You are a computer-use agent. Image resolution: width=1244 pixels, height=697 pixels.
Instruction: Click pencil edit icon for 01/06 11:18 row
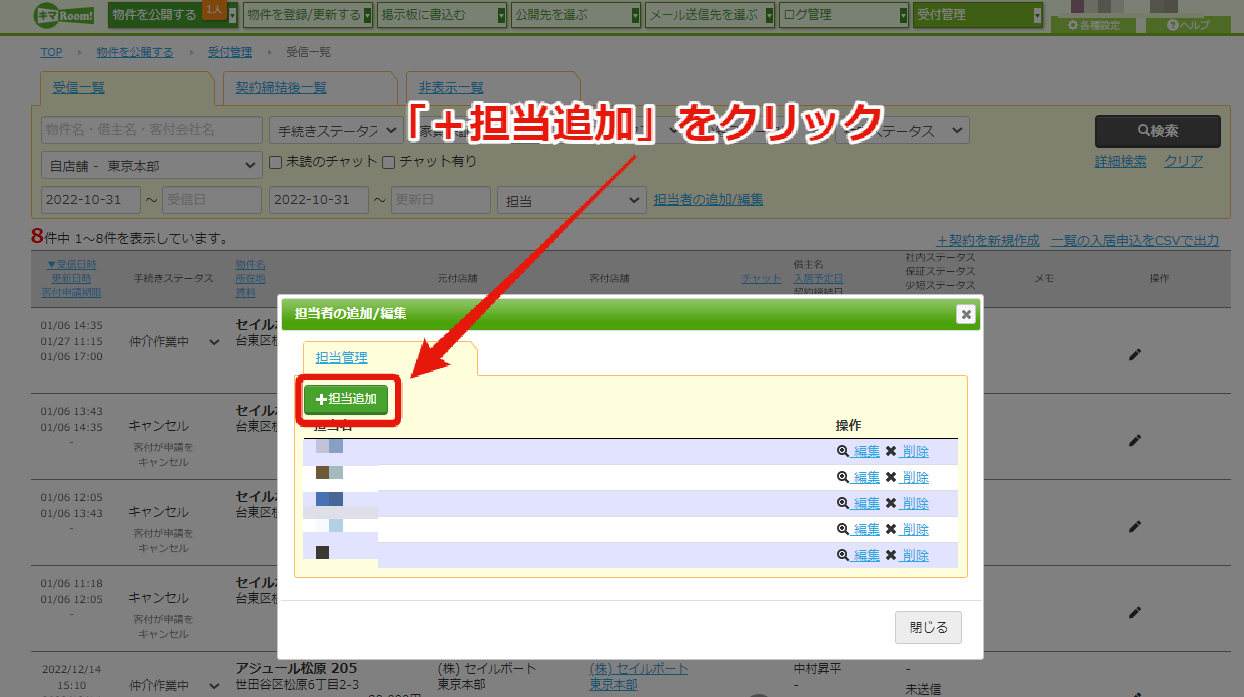[1135, 612]
